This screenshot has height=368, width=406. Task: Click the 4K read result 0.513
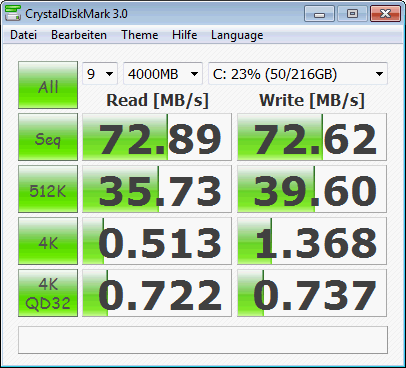[x=157, y=241]
